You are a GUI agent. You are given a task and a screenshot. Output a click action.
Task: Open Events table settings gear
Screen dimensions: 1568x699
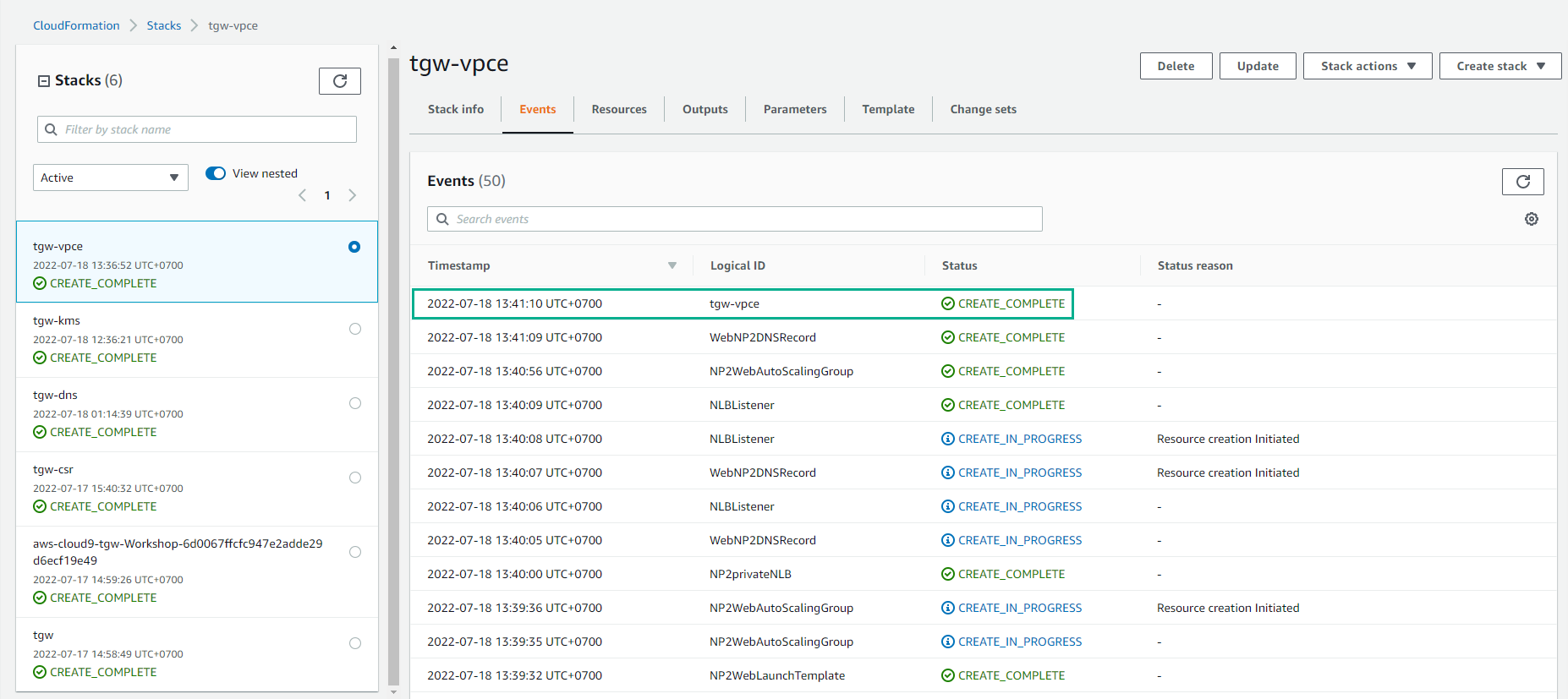point(1532,219)
